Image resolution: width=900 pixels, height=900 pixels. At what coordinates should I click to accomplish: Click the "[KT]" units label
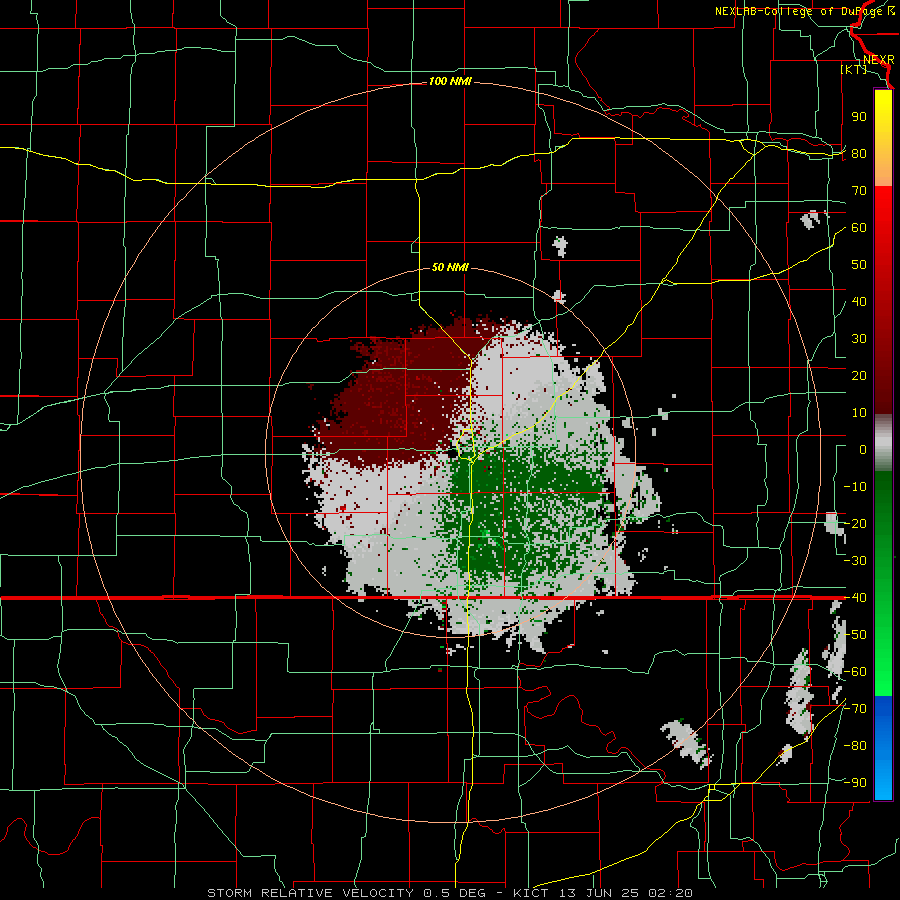click(x=854, y=69)
